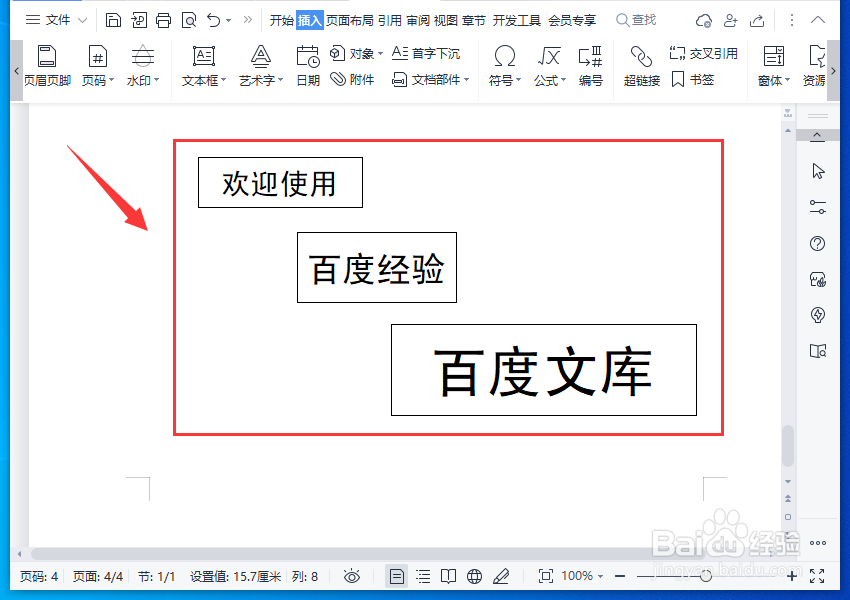
Task: Open the sidebar more dots icon
Action: pyautogui.click(x=817, y=543)
